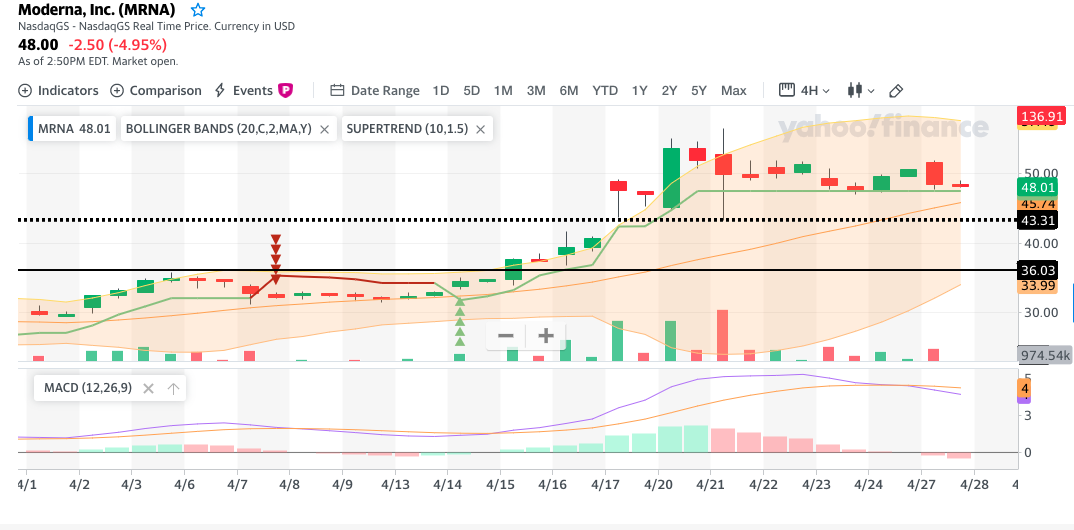Select the 1M time range
The height and width of the screenshot is (530, 1074).
(x=503, y=90)
